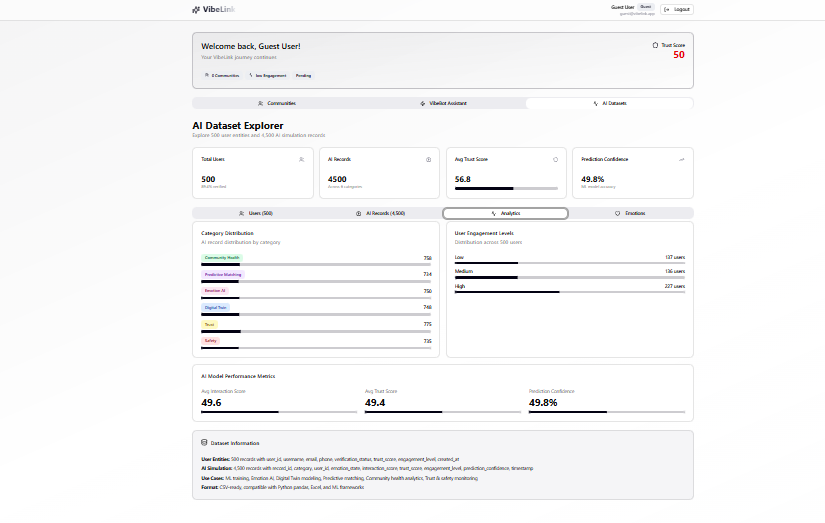This screenshot has width=825, height=523.
Task: Click the Pending status badge
Action: pyautogui.click(x=303, y=76)
